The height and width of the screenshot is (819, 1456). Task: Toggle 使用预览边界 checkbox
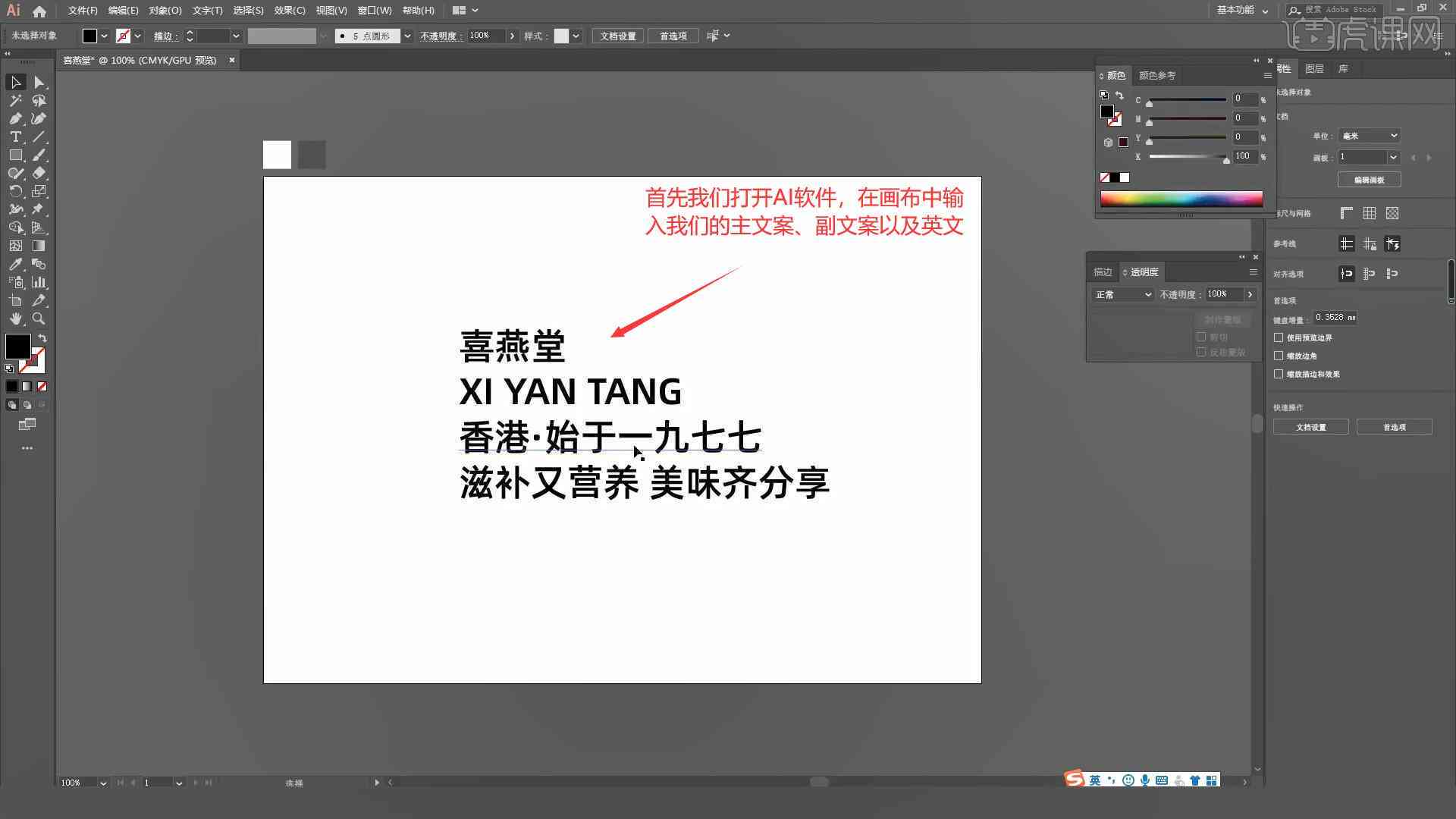1279,337
